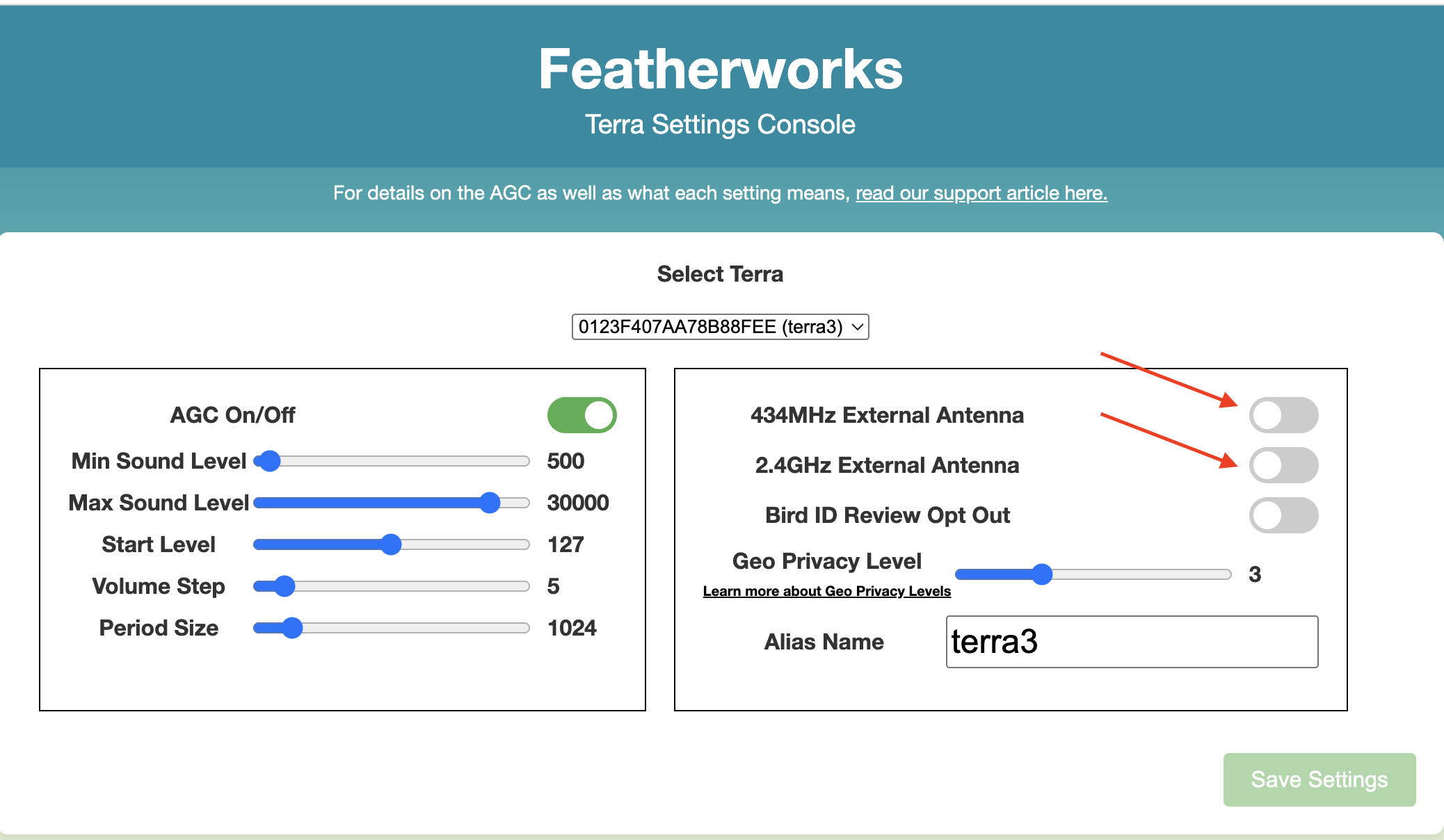Enable the 434MHz External Antenna switch
The height and width of the screenshot is (840, 1444).
point(1283,415)
